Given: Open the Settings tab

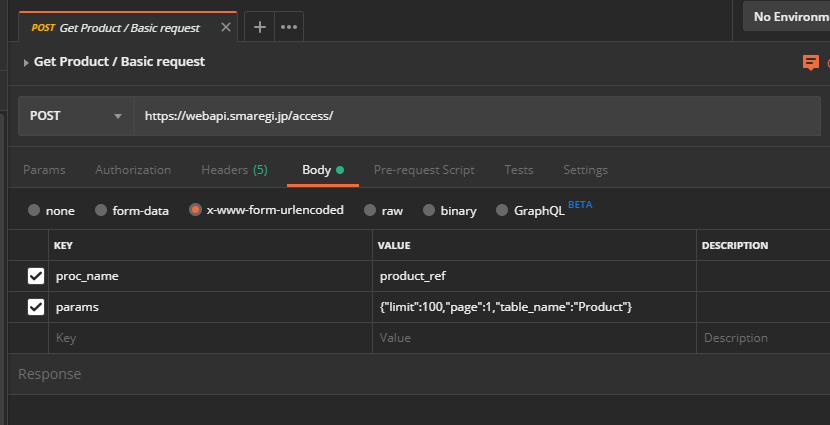Looking at the screenshot, I should [x=585, y=170].
